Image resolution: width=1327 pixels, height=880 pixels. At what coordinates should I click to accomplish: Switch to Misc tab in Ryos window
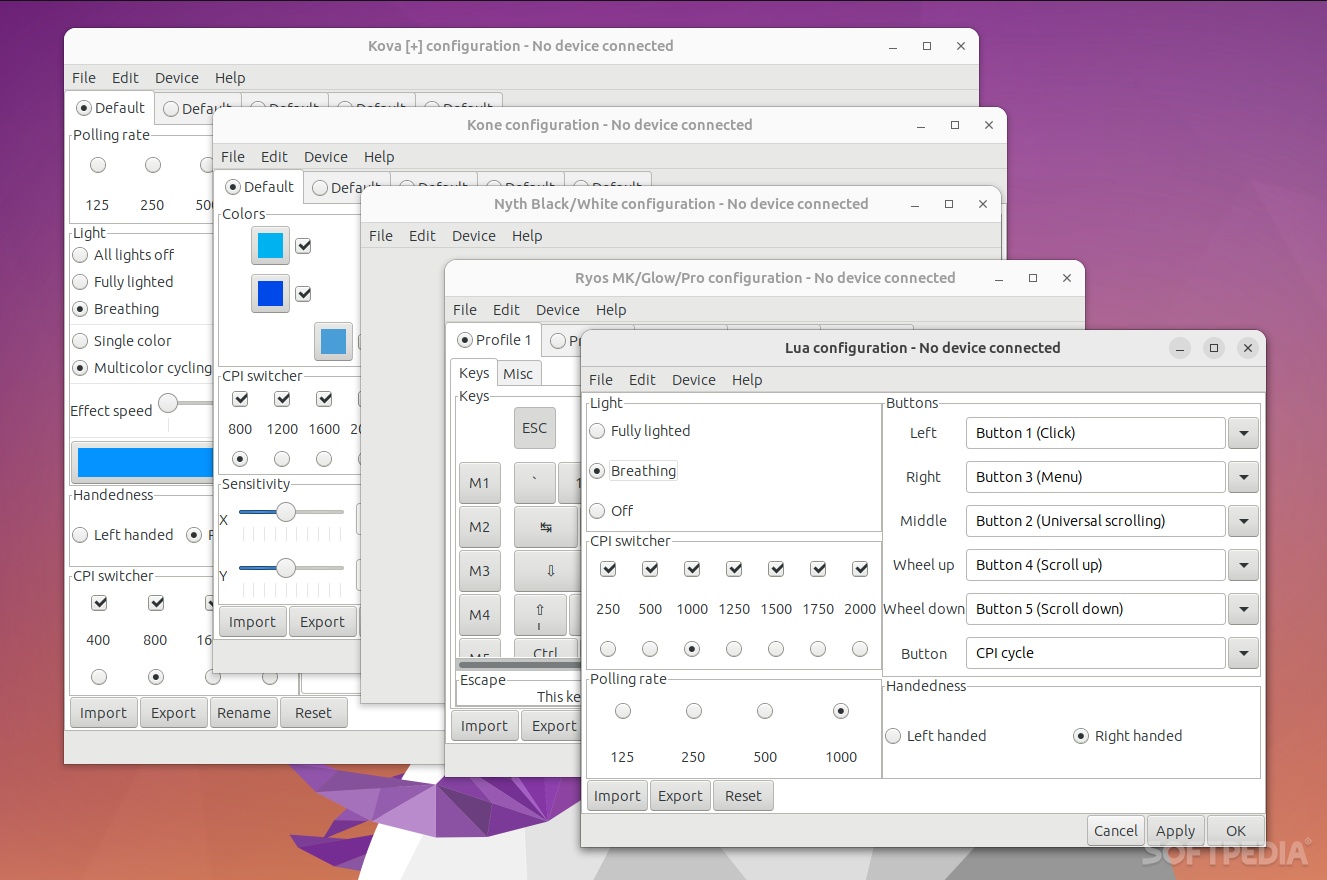(x=518, y=374)
